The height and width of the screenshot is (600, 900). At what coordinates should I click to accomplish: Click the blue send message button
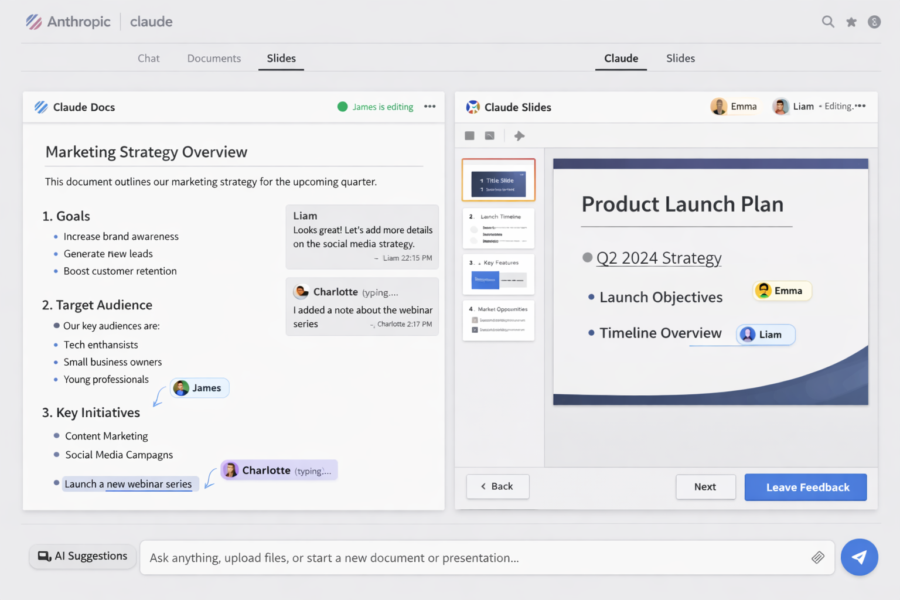pyautogui.click(x=859, y=557)
